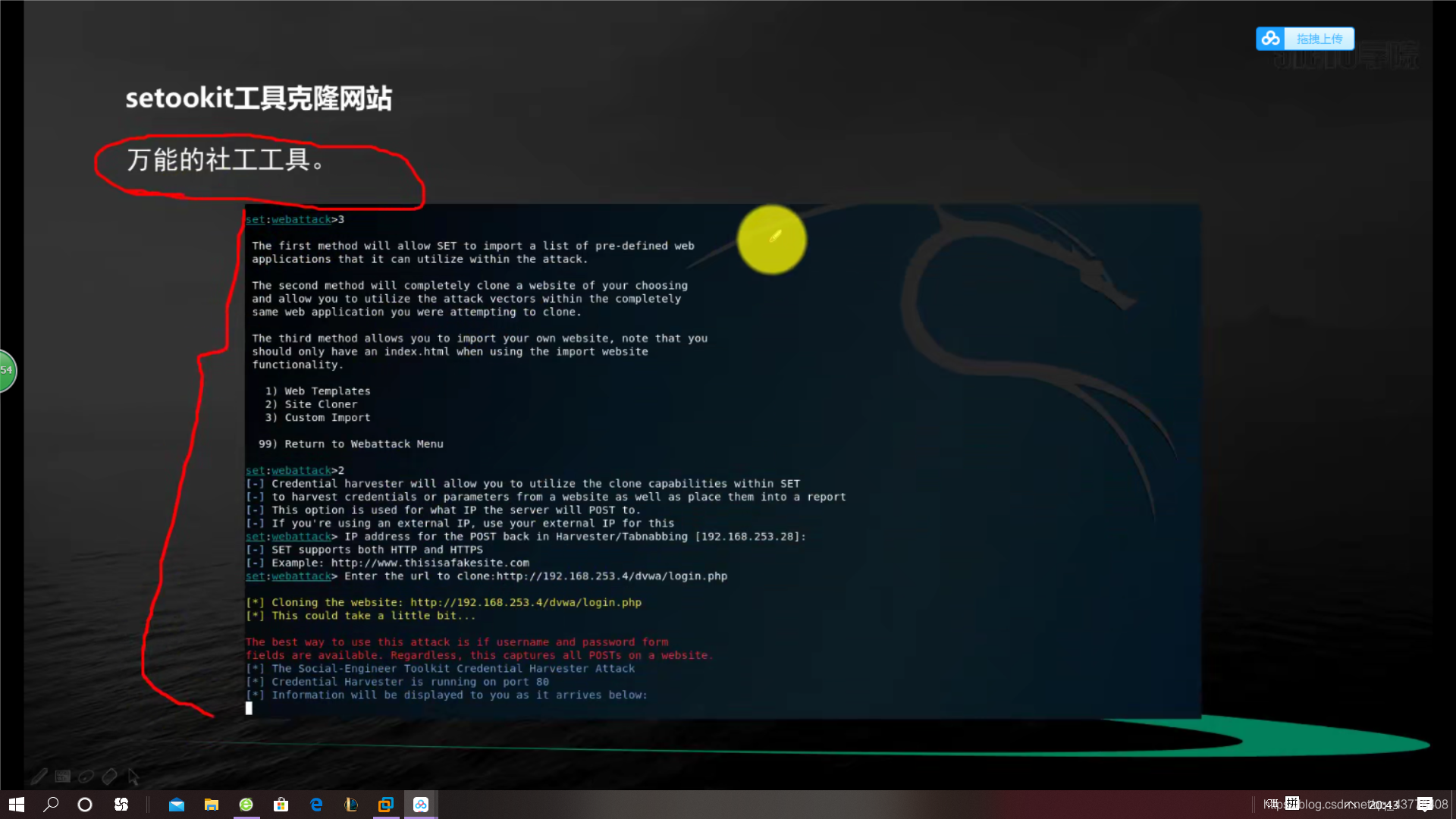Click 'Example: http://www.thisisafakesite.com' line

[x=388, y=563]
